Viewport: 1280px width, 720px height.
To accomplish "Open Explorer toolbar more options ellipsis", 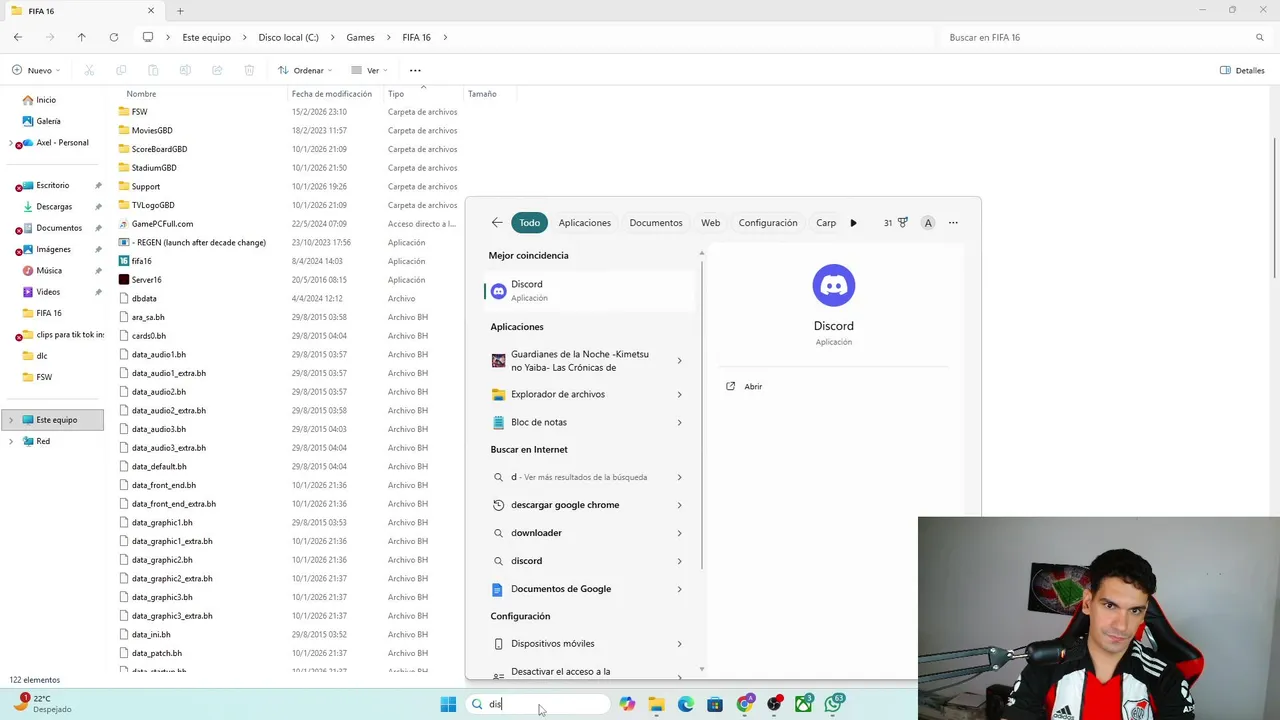I will click(x=415, y=70).
